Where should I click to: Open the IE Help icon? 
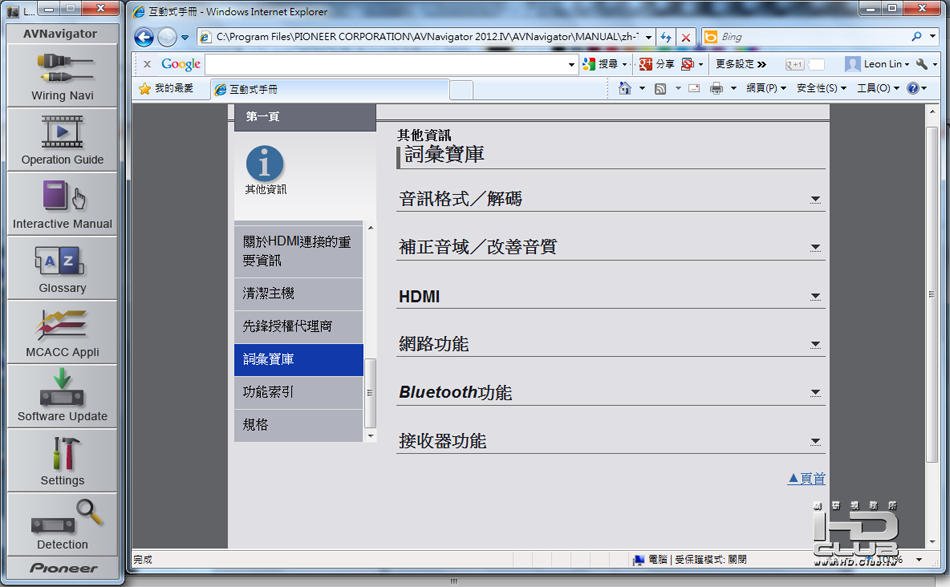click(x=913, y=88)
